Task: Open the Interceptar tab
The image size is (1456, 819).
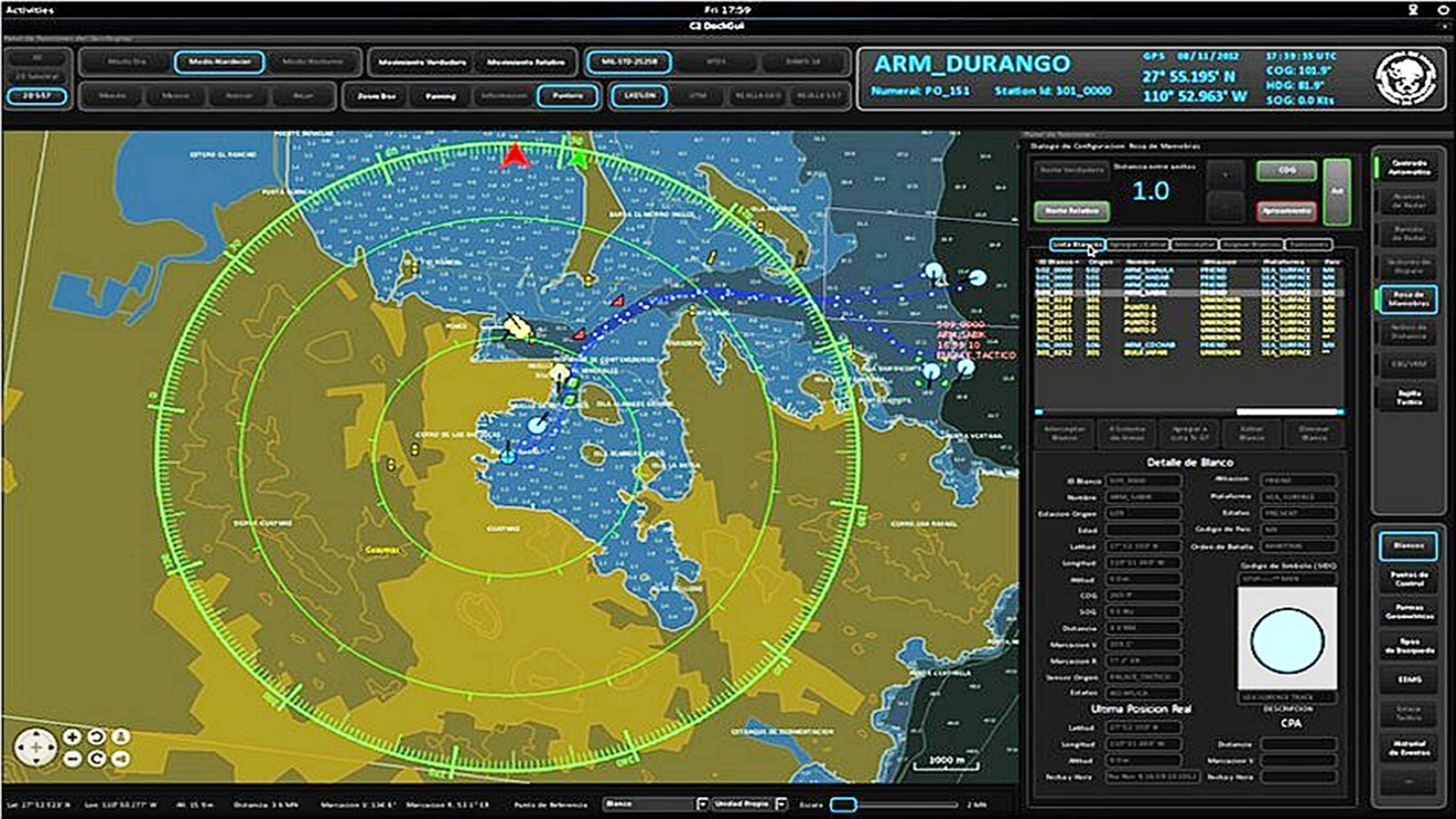Action: 1194,245
